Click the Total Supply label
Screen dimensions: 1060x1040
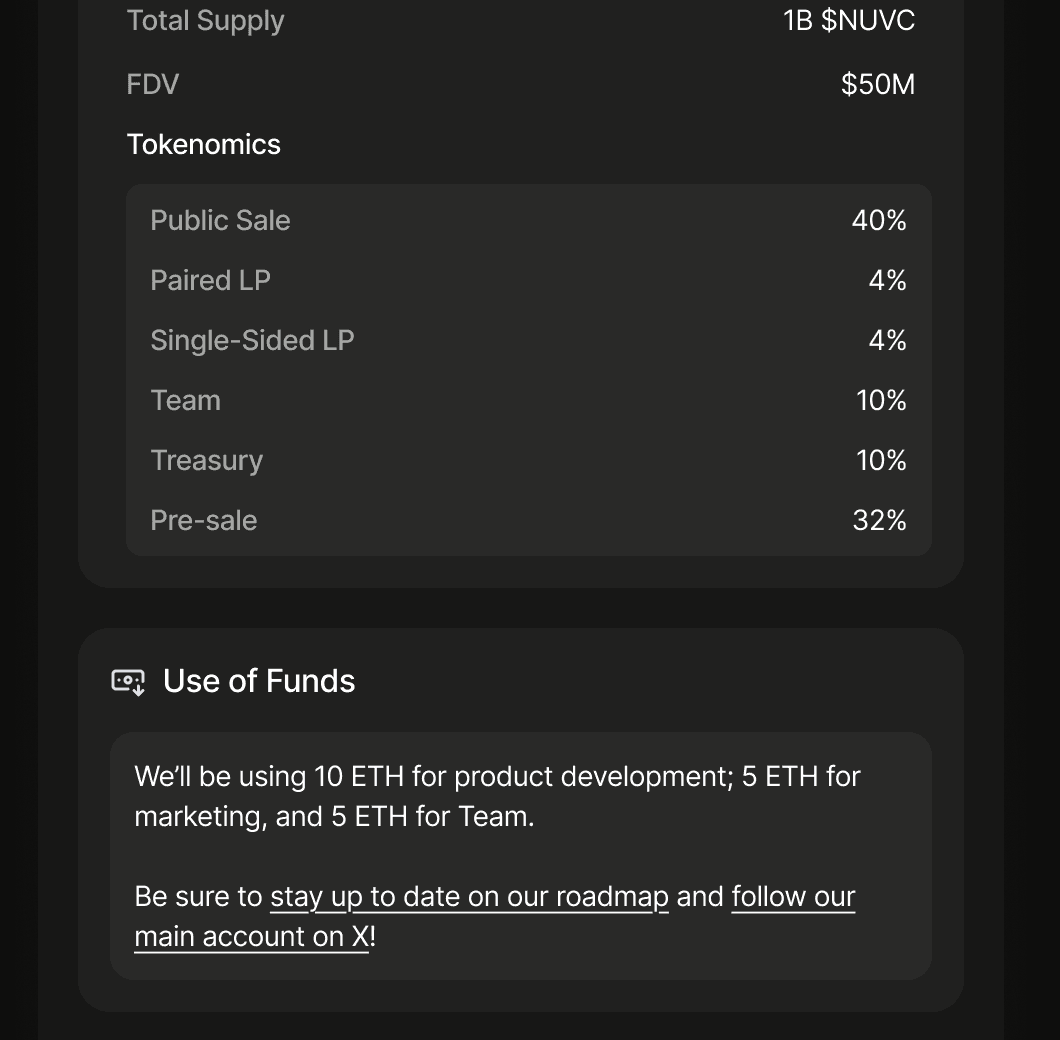[x=205, y=20]
